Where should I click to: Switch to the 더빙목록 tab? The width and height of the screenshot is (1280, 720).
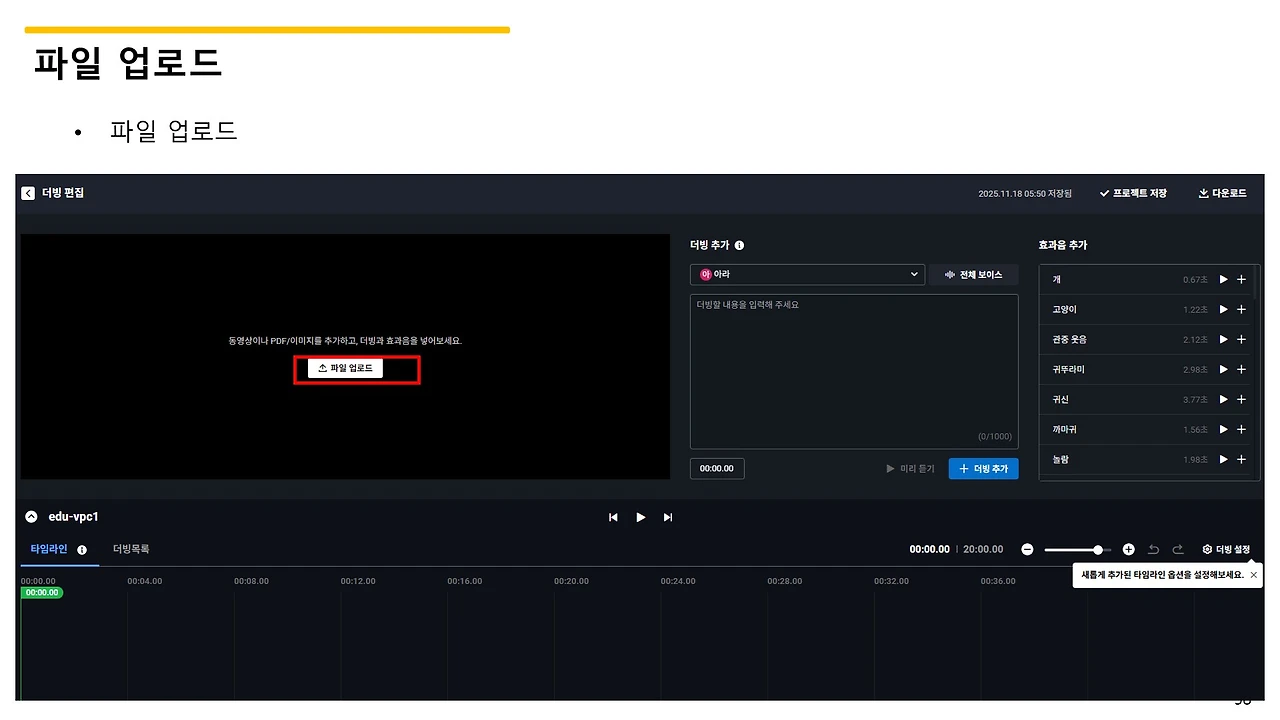coord(131,549)
